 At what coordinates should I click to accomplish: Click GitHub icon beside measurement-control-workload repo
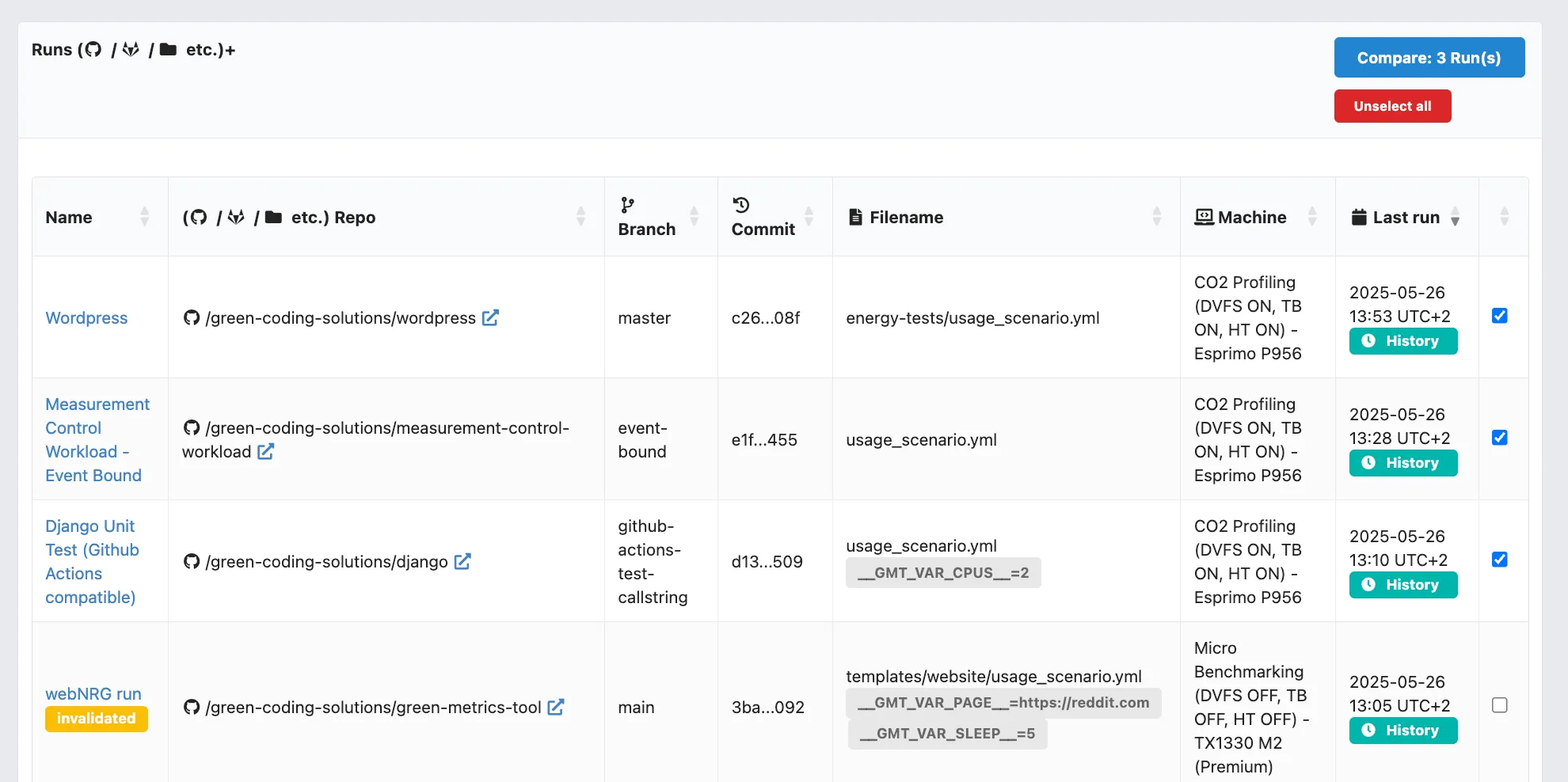pyautogui.click(x=192, y=427)
